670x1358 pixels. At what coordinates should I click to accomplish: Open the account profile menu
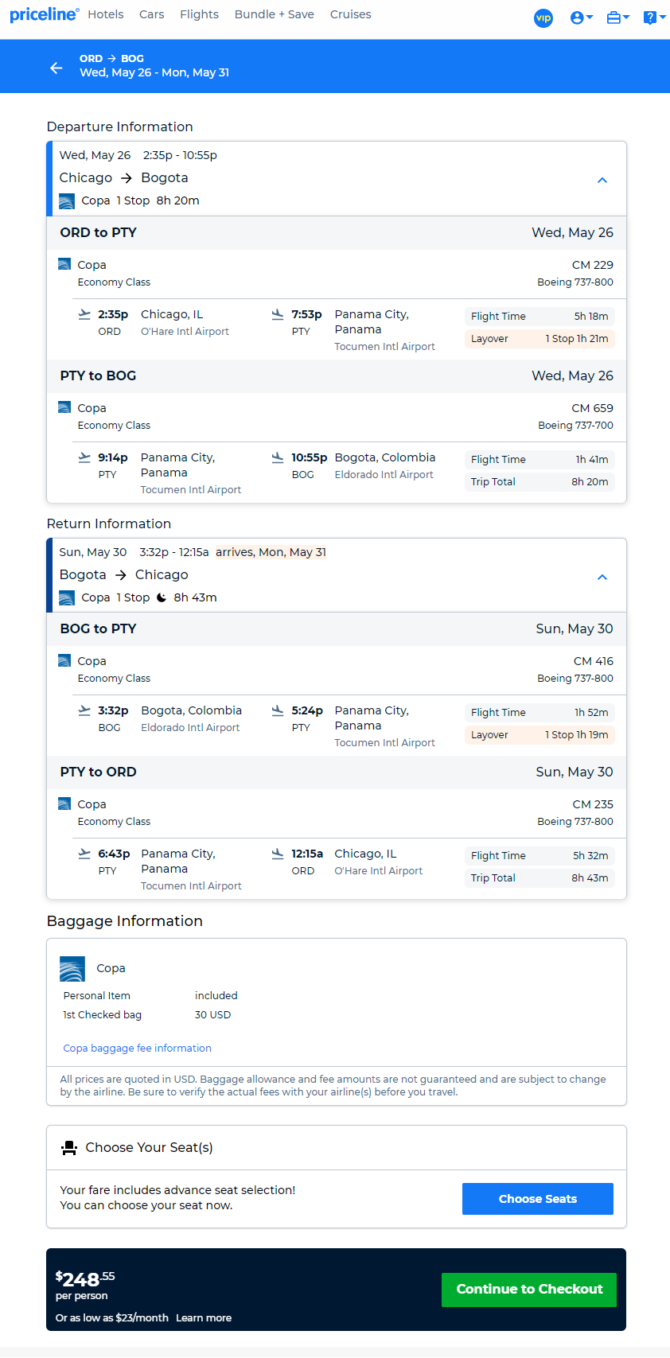581,18
